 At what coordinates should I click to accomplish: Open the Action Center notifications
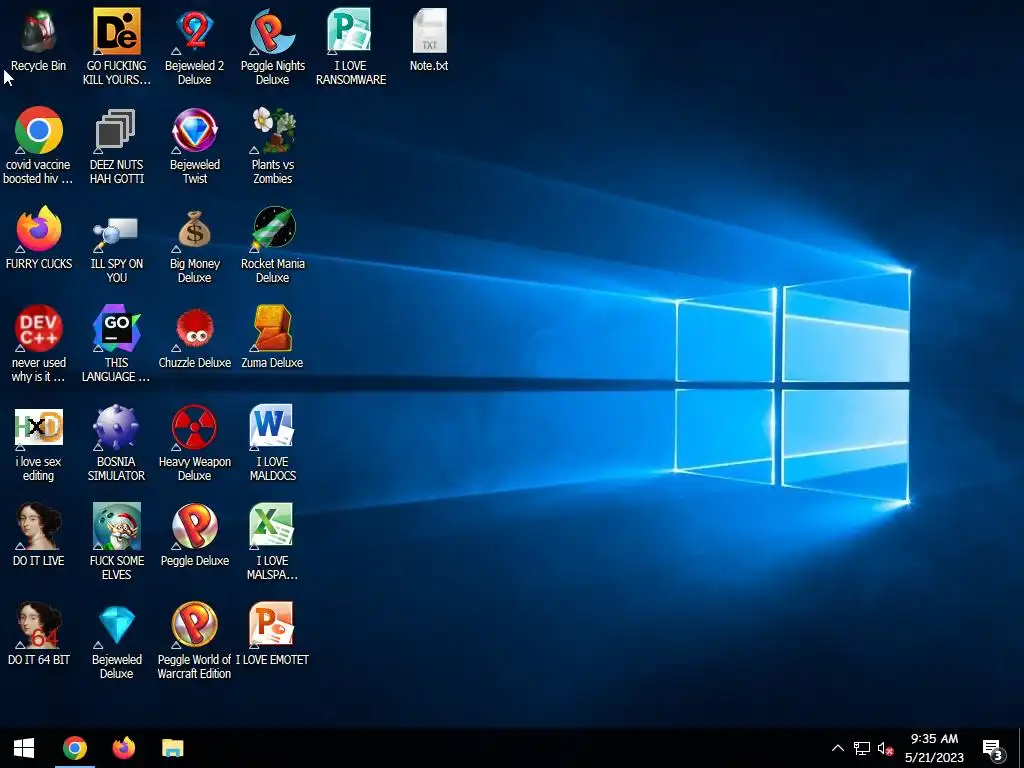pyautogui.click(x=993, y=748)
